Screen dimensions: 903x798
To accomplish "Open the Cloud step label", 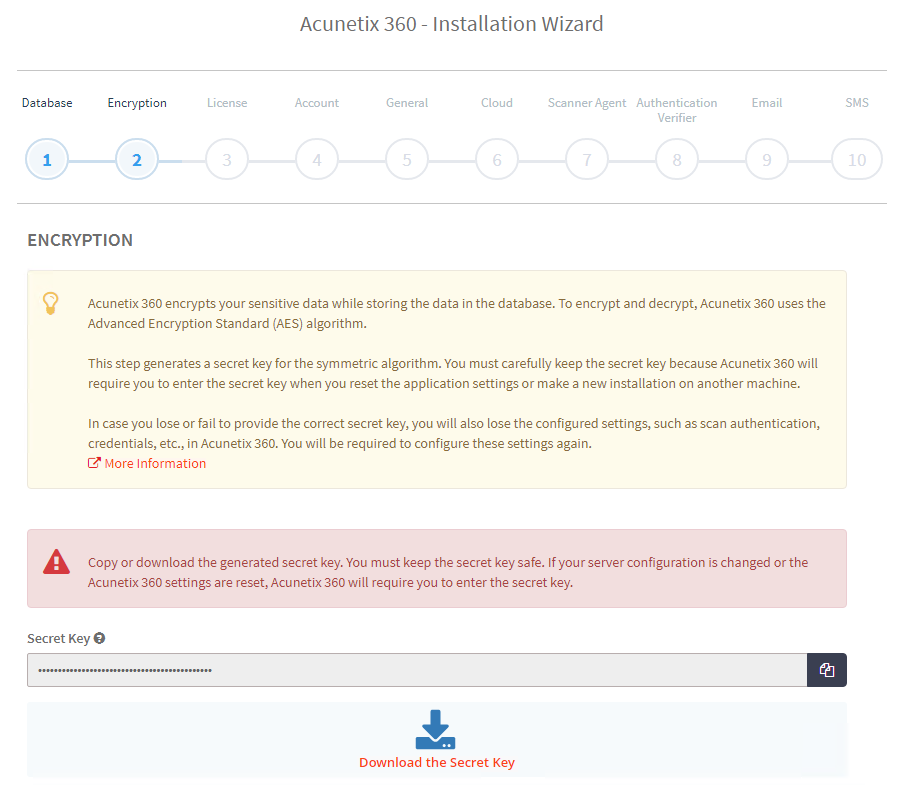I will point(497,102).
